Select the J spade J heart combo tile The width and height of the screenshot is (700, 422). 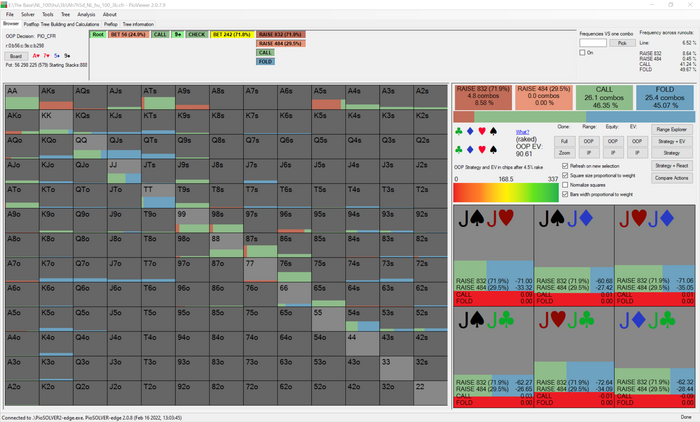coord(493,255)
